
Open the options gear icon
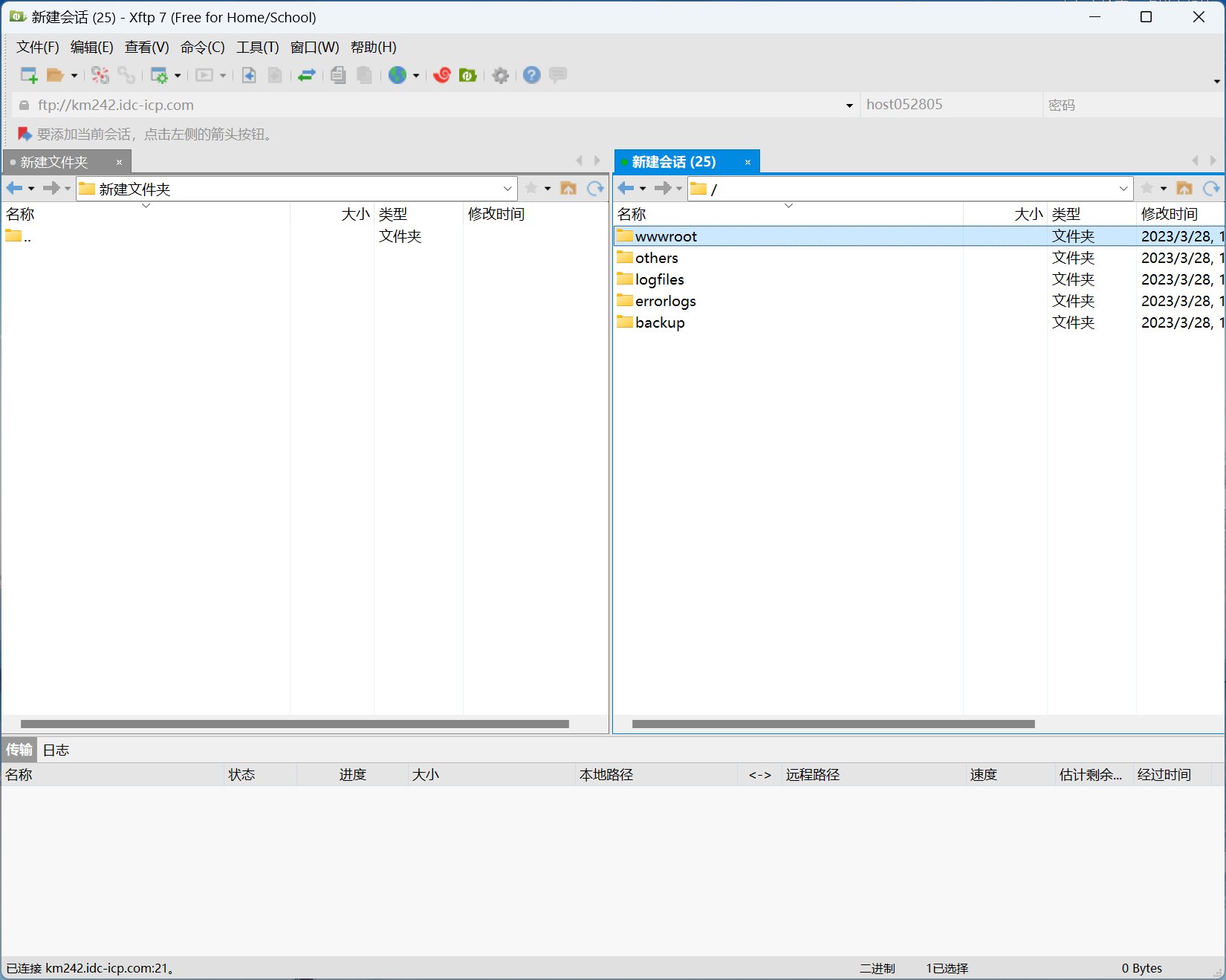[x=501, y=75]
